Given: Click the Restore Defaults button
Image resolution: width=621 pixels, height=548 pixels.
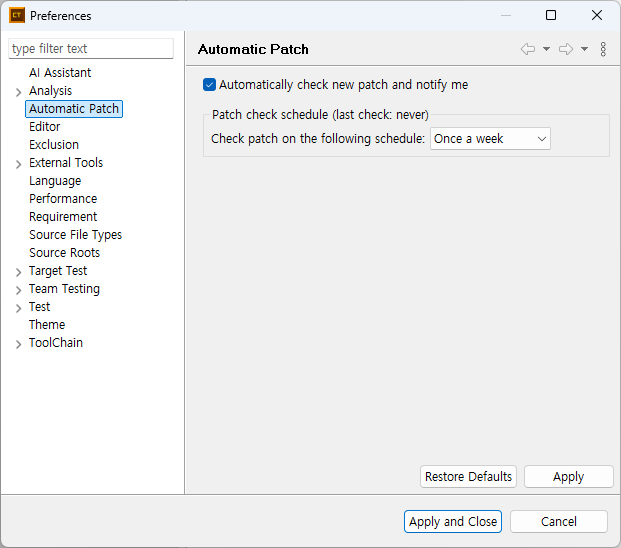Looking at the screenshot, I should tap(468, 476).
